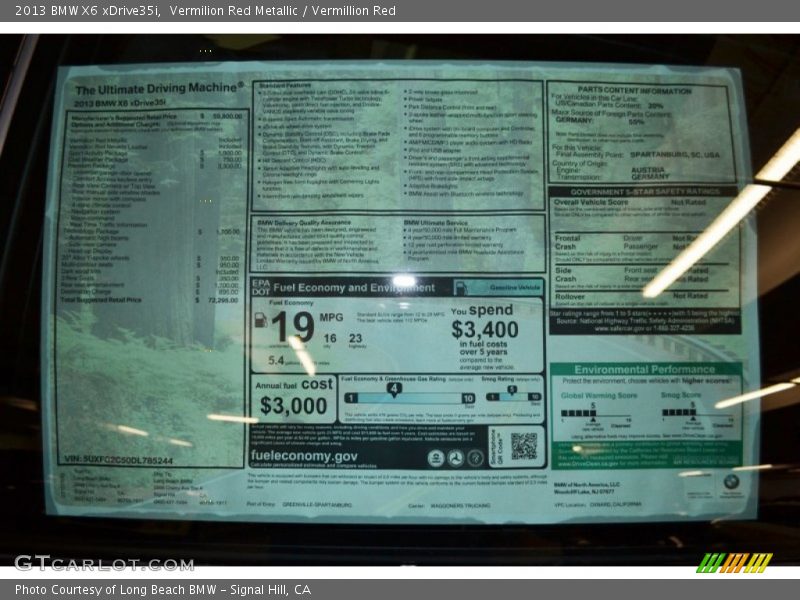Viewport: 800px width, 600px height.
Task: Click the "PARTS CONTENT INFORMATION" heading
Action: (635, 90)
